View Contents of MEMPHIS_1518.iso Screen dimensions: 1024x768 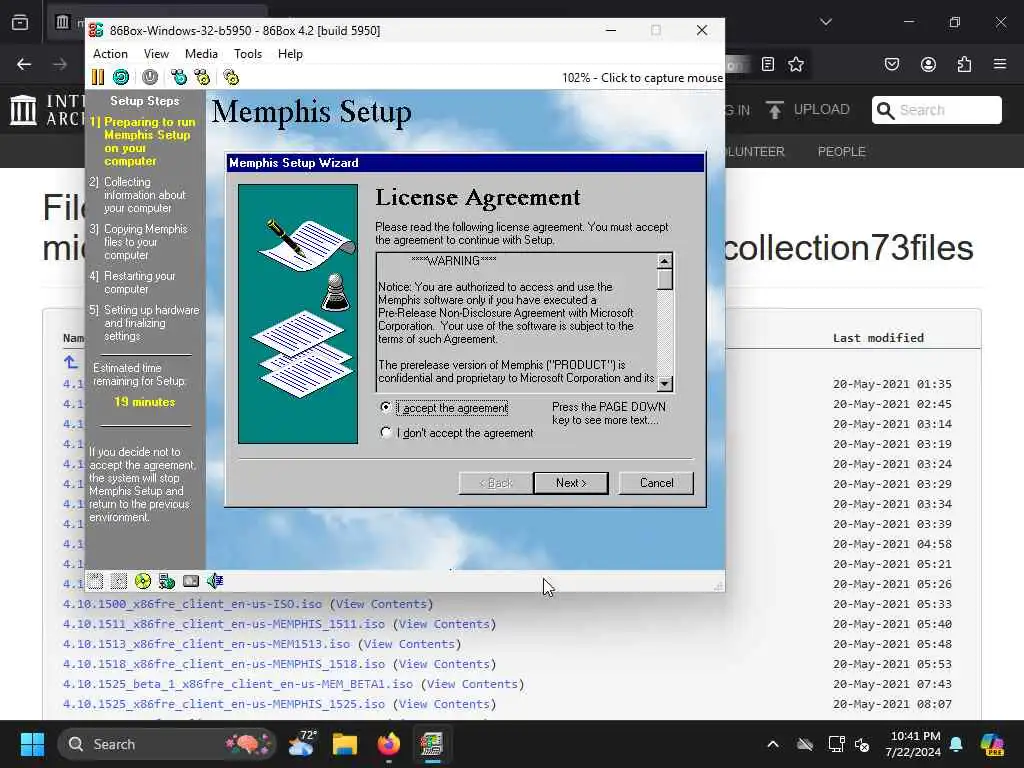tap(444, 664)
